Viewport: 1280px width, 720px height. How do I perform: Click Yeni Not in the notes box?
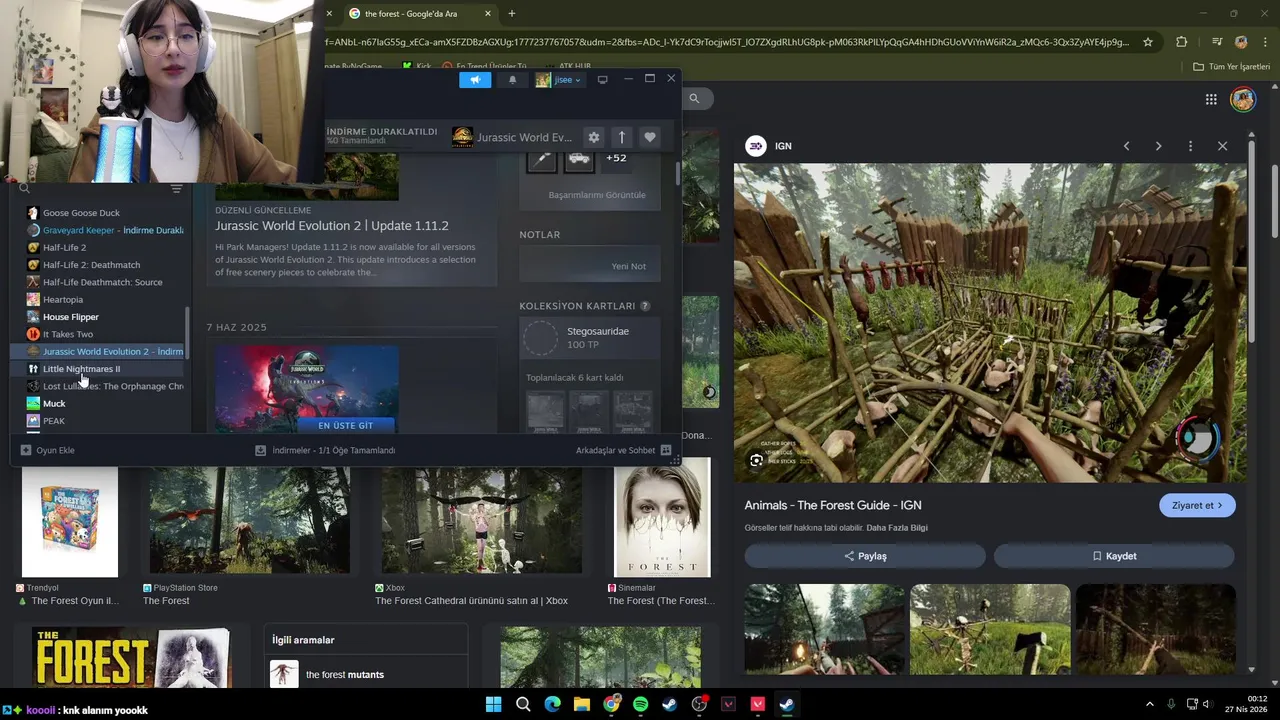628,266
